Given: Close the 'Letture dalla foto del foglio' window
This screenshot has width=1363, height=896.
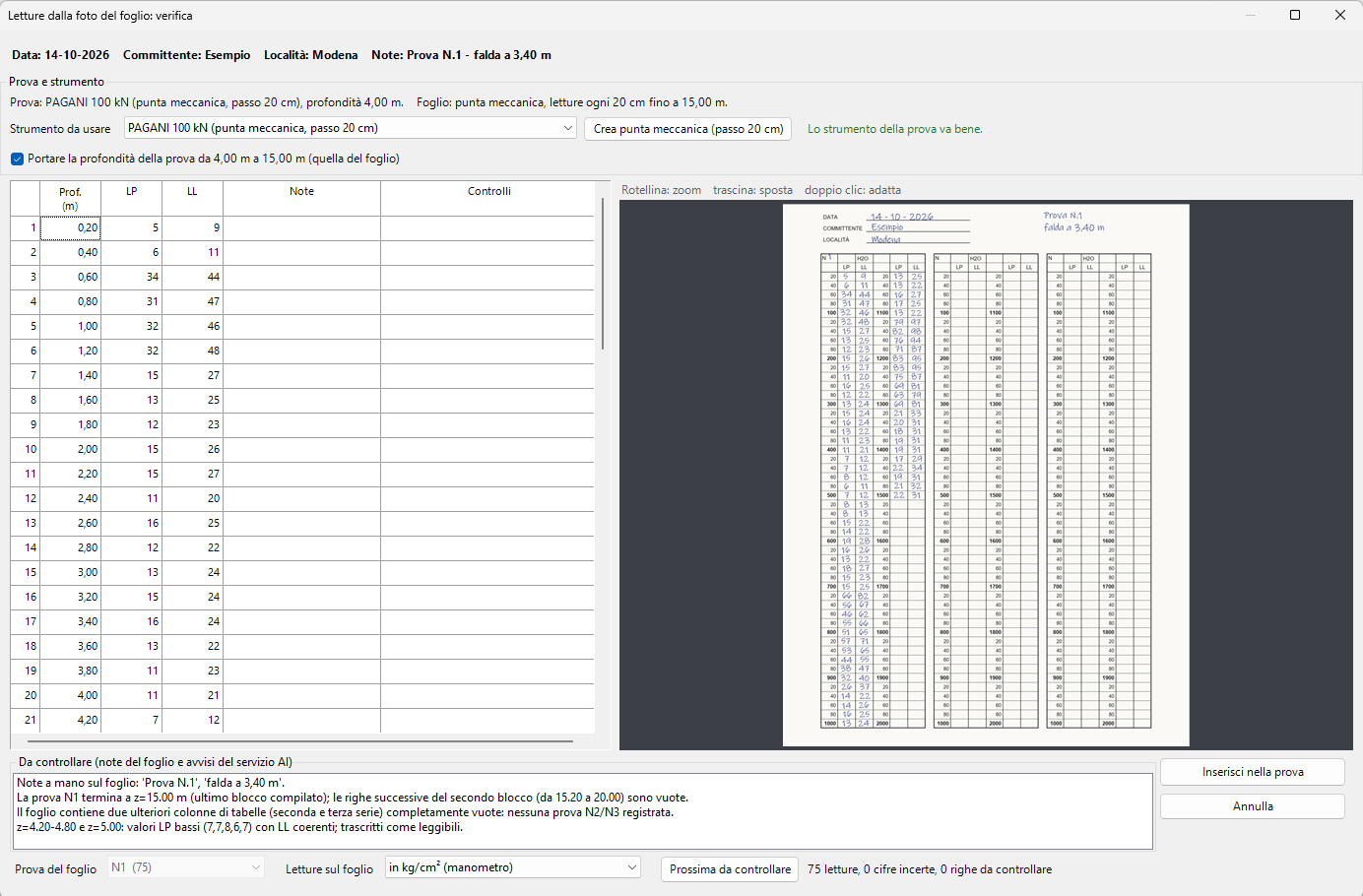Looking at the screenshot, I should pos(1340,15).
